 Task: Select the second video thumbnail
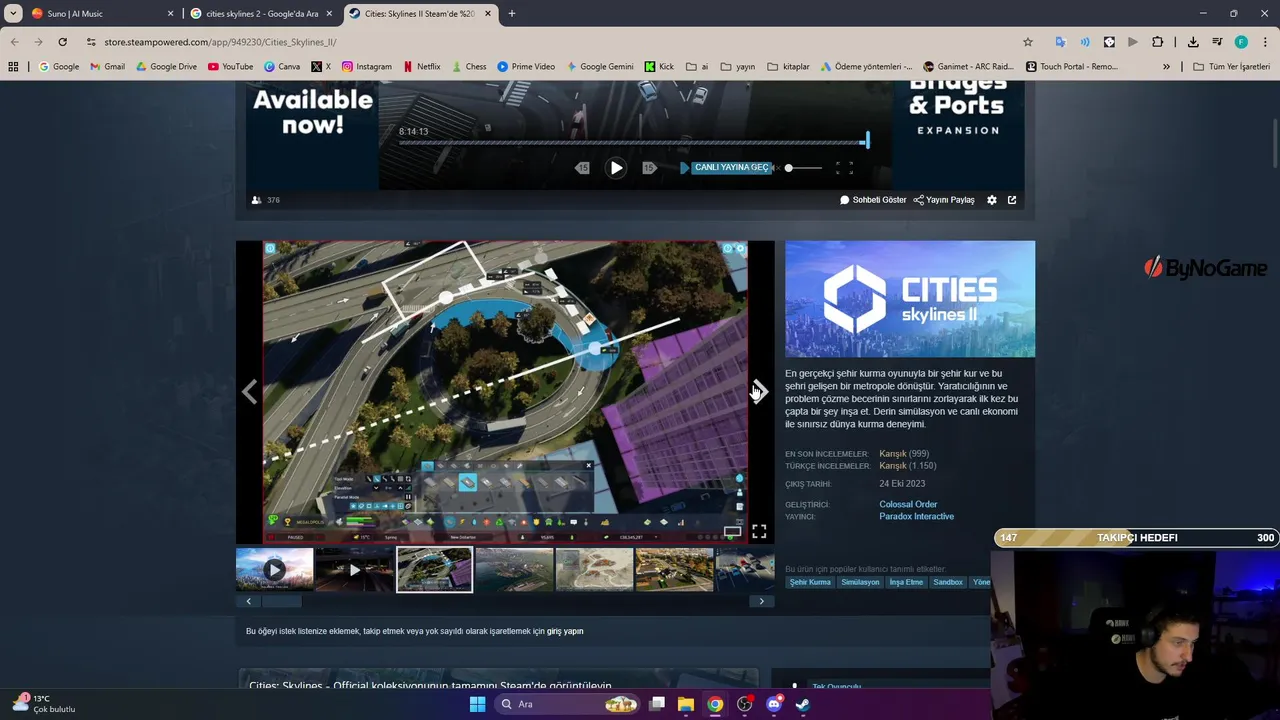(354, 570)
